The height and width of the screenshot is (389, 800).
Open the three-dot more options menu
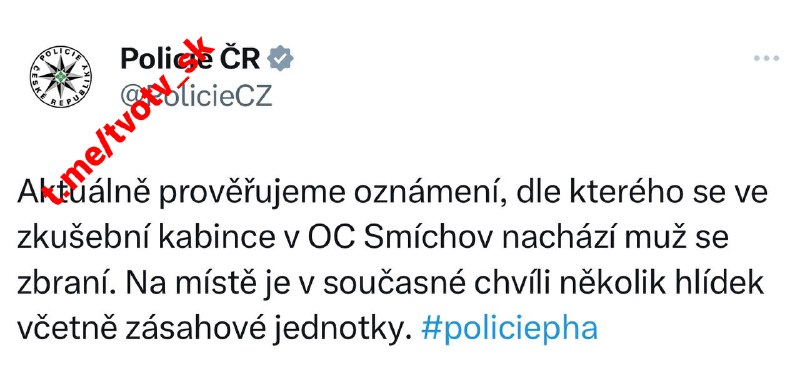766,59
